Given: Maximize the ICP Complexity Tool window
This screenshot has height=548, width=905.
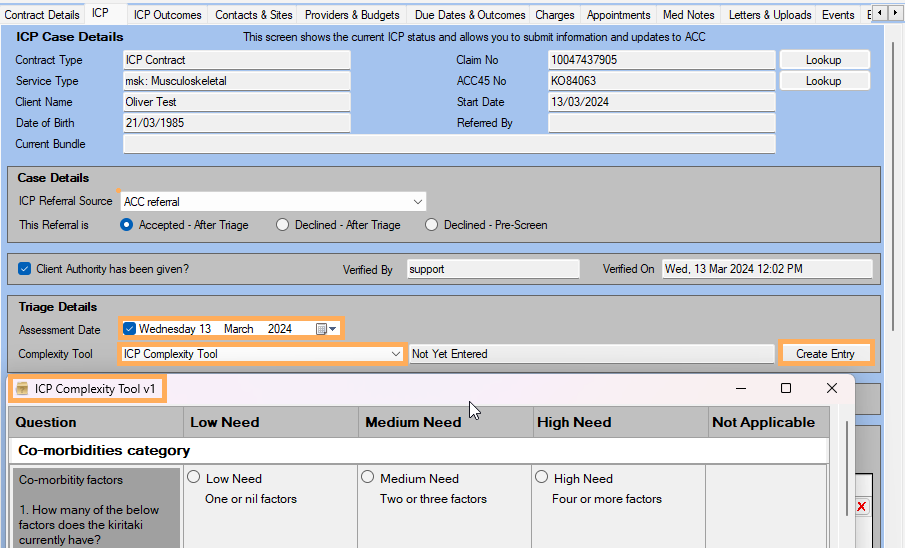Looking at the screenshot, I should [786, 388].
